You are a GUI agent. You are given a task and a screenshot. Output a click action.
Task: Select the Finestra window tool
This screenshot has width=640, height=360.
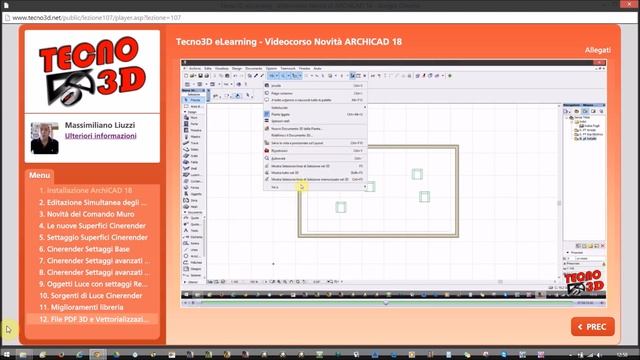[x=191, y=130]
